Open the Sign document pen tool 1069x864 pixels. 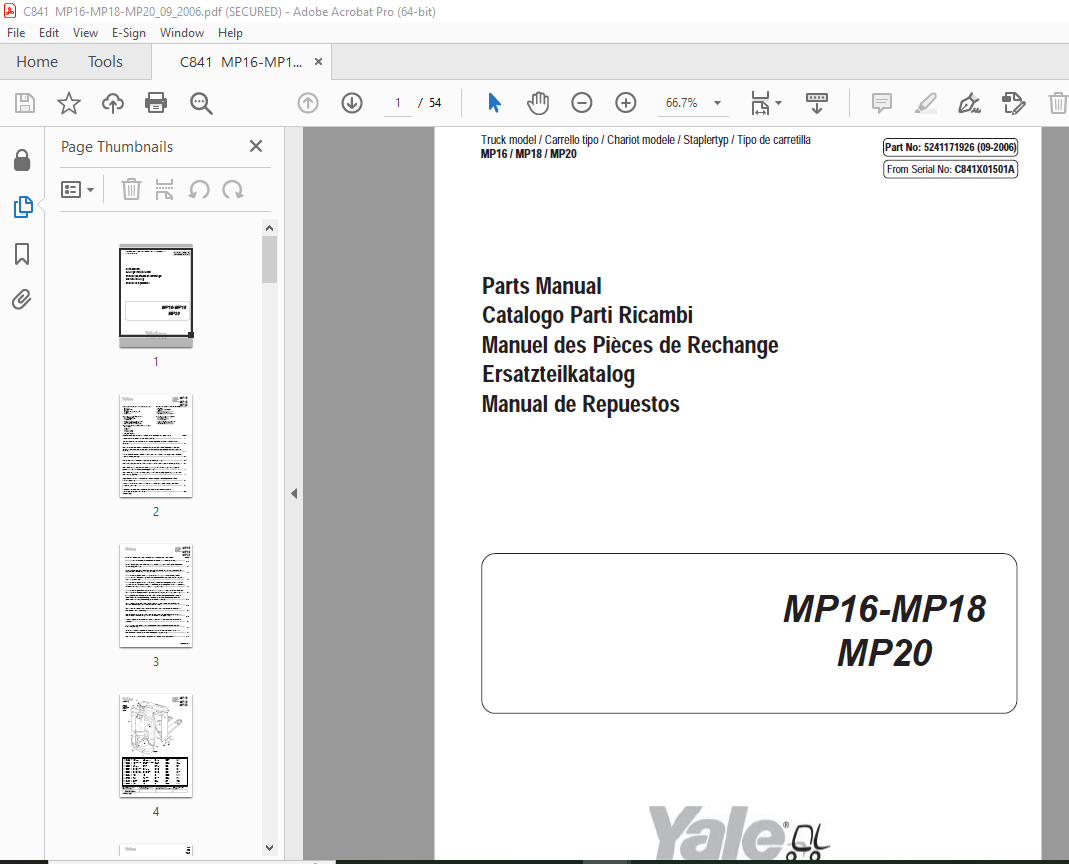tap(969, 103)
